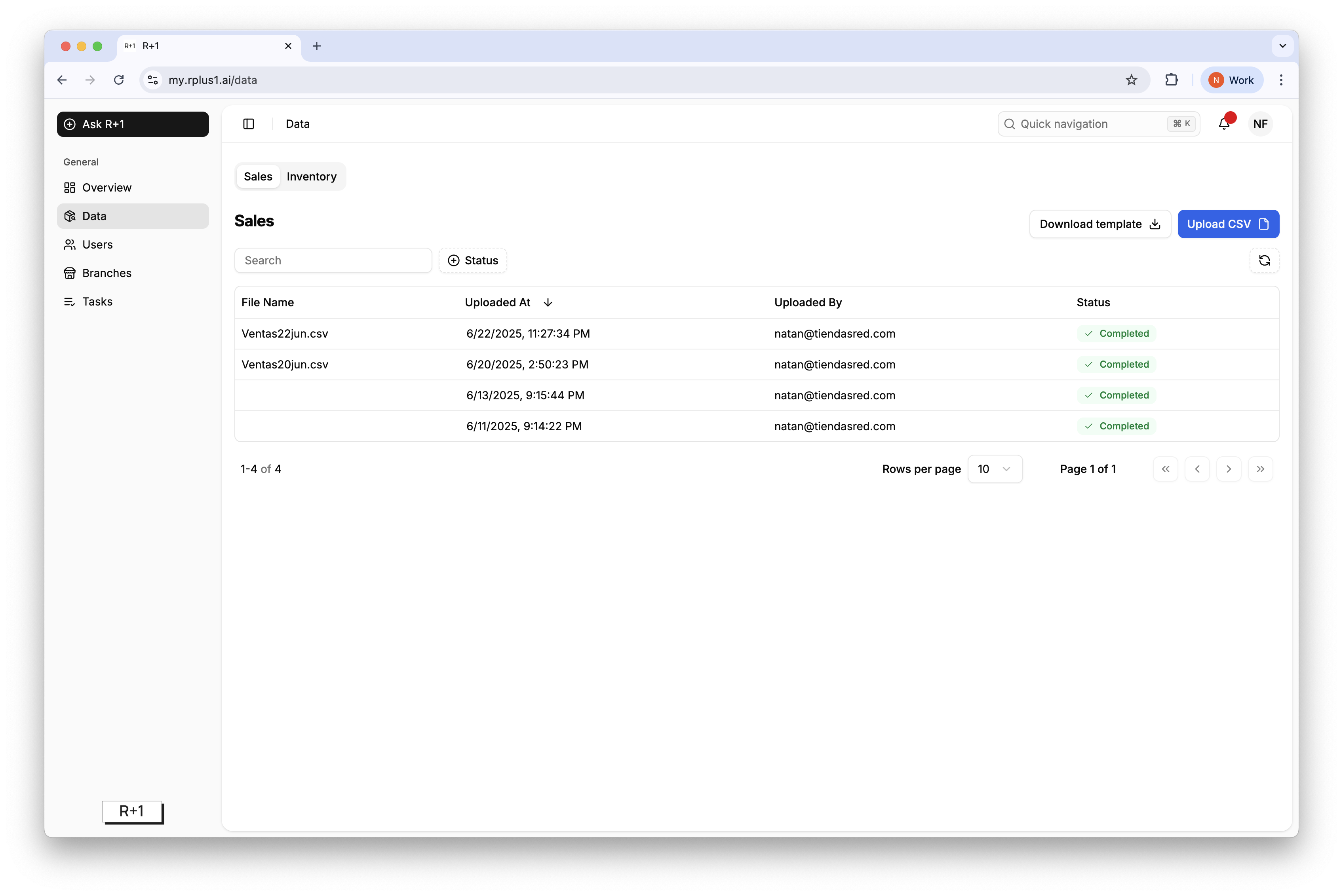Image resolution: width=1343 pixels, height=896 pixels.
Task: Sort by Uploaded At column
Action: coord(508,302)
